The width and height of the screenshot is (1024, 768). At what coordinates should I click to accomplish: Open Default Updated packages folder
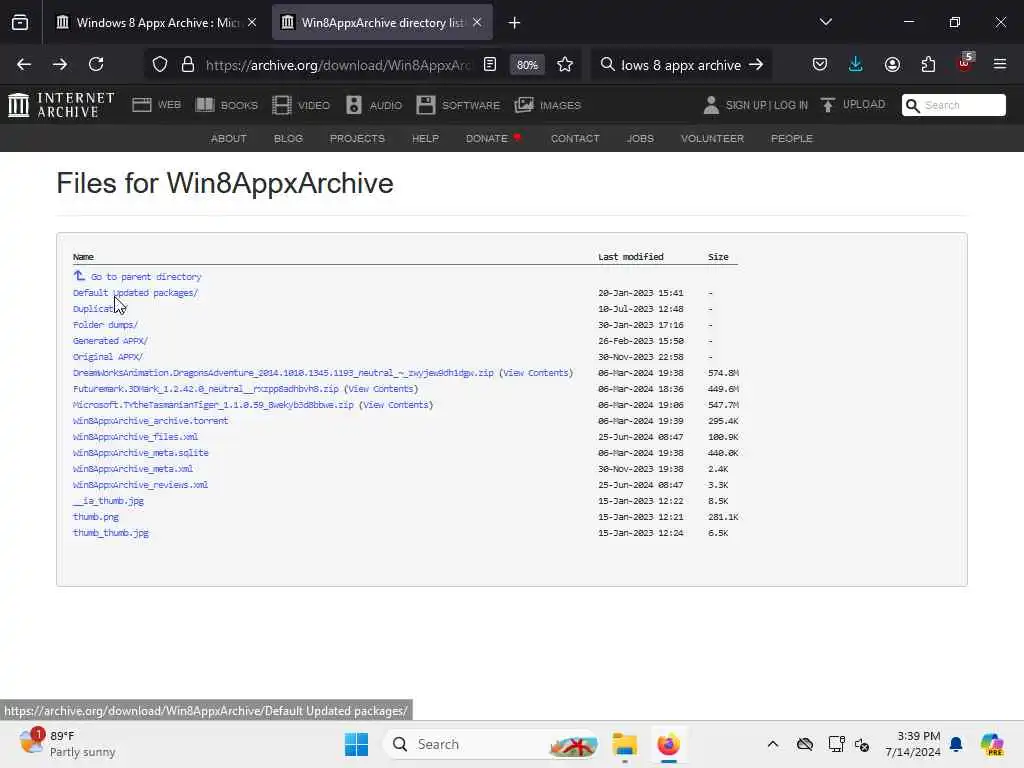click(x=135, y=293)
